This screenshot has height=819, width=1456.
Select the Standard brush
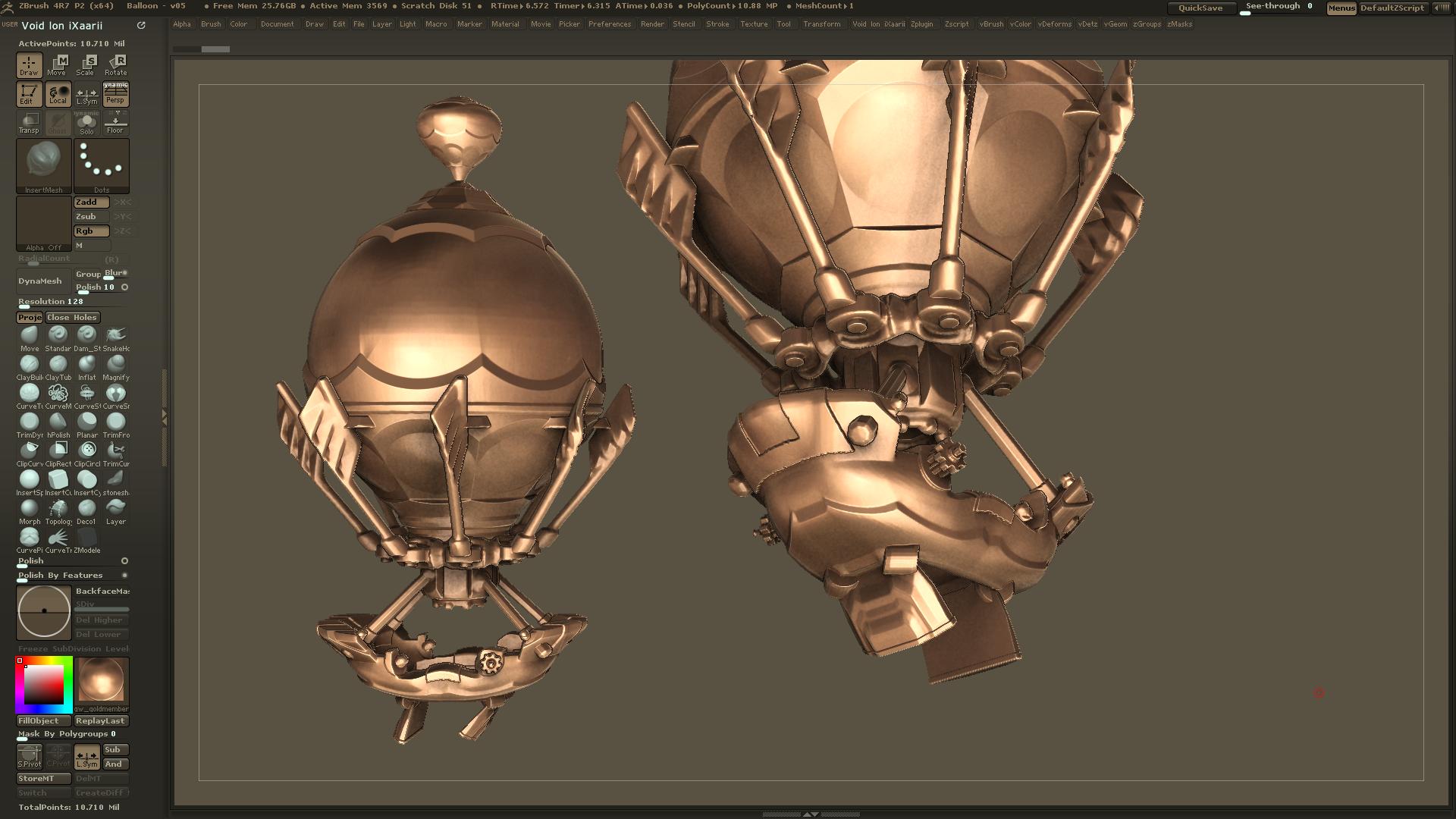click(x=58, y=336)
